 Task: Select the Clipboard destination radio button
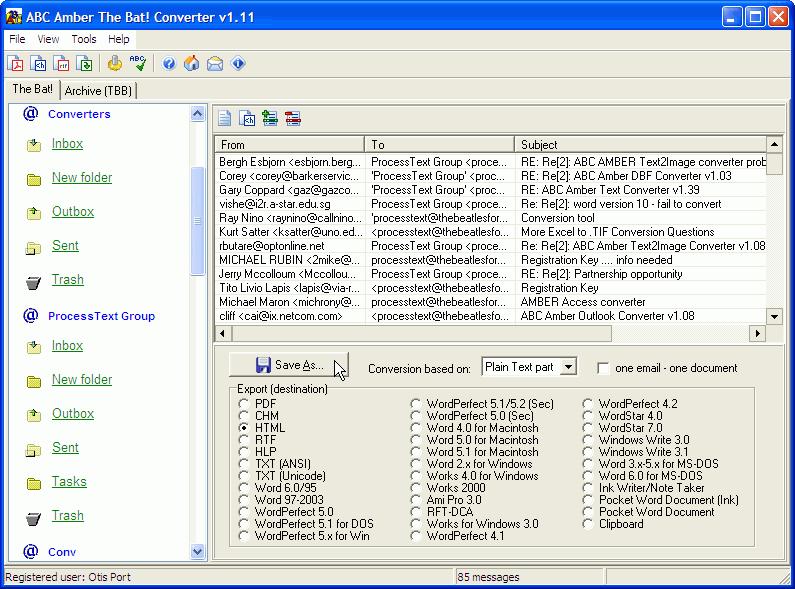coord(587,524)
